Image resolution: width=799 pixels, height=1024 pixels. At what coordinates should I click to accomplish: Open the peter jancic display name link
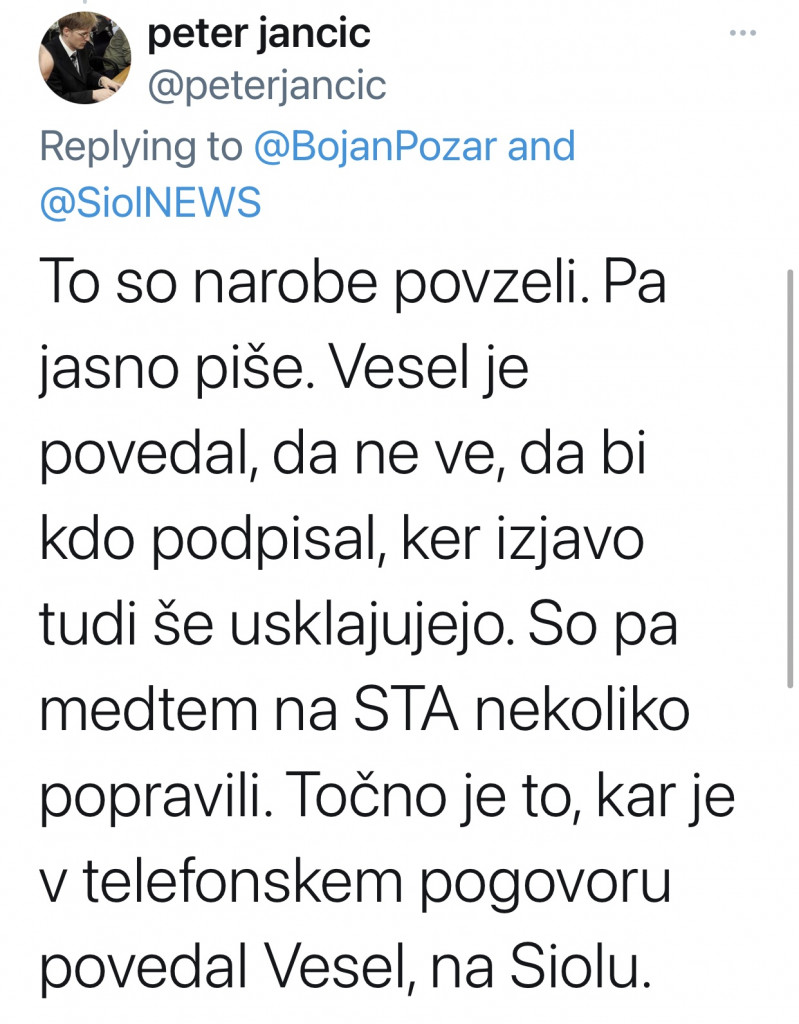259,34
